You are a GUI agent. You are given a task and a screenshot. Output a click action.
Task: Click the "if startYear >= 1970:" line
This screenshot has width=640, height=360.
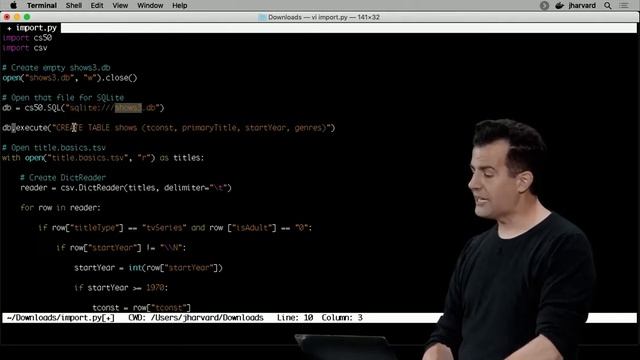pos(121,288)
